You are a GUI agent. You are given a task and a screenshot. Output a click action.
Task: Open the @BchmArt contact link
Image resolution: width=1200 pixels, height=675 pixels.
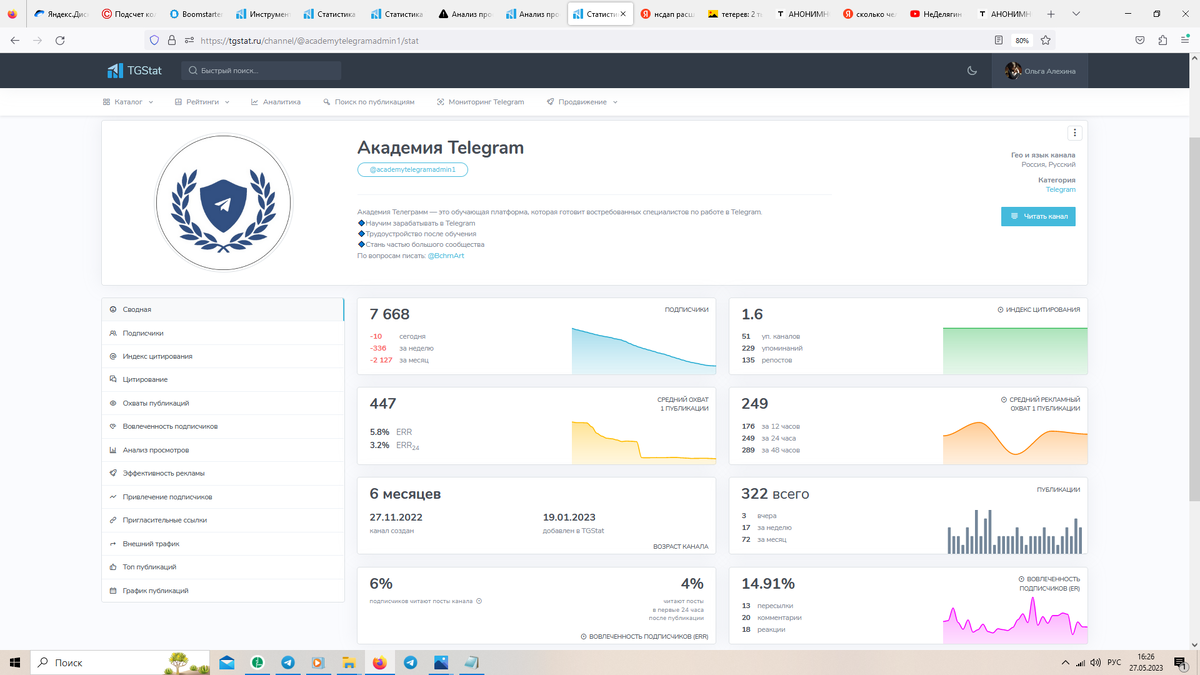click(x=446, y=256)
